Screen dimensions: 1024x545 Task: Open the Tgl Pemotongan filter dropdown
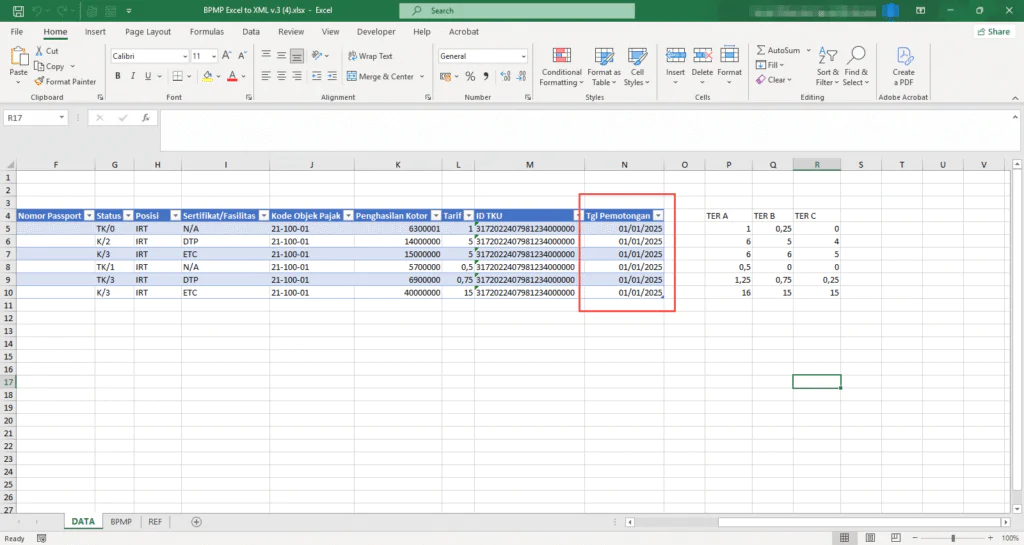(658, 216)
